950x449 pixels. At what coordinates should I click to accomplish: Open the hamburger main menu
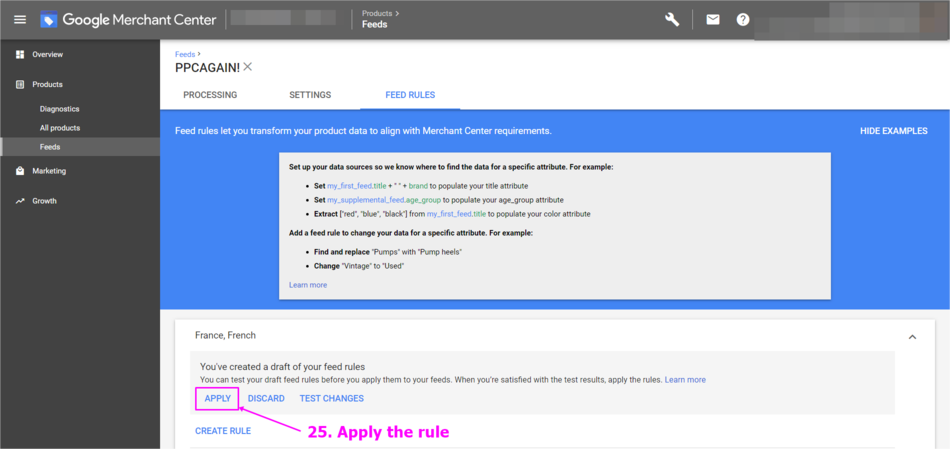(20, 19)
